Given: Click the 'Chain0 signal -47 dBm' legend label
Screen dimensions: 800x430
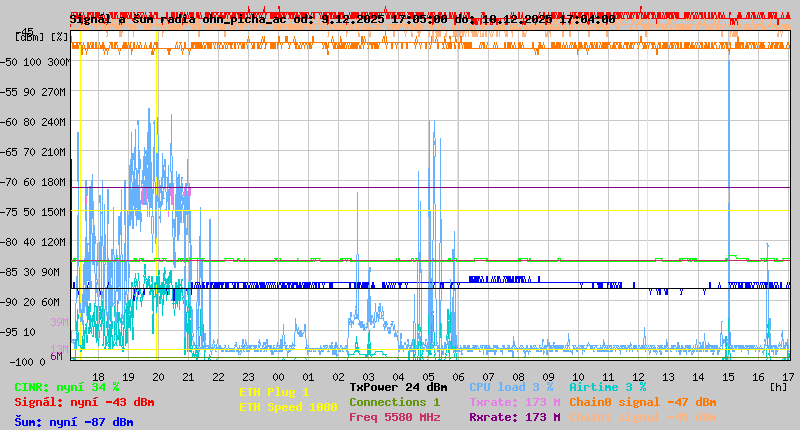Looking at the screenshot, I should [x=643, y=402].
